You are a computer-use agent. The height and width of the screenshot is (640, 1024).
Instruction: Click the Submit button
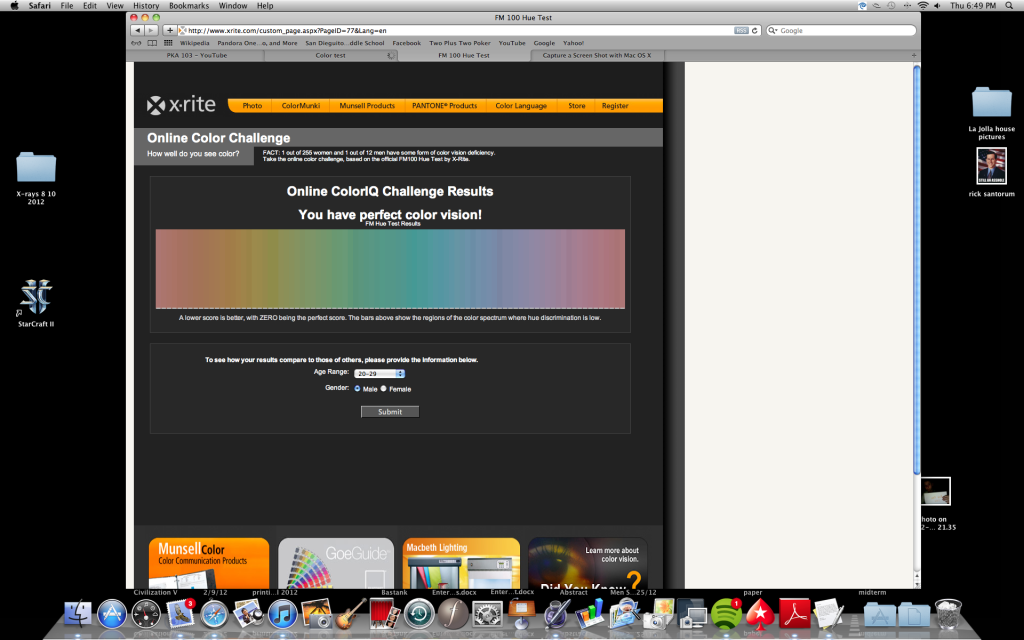click(390, 412)
